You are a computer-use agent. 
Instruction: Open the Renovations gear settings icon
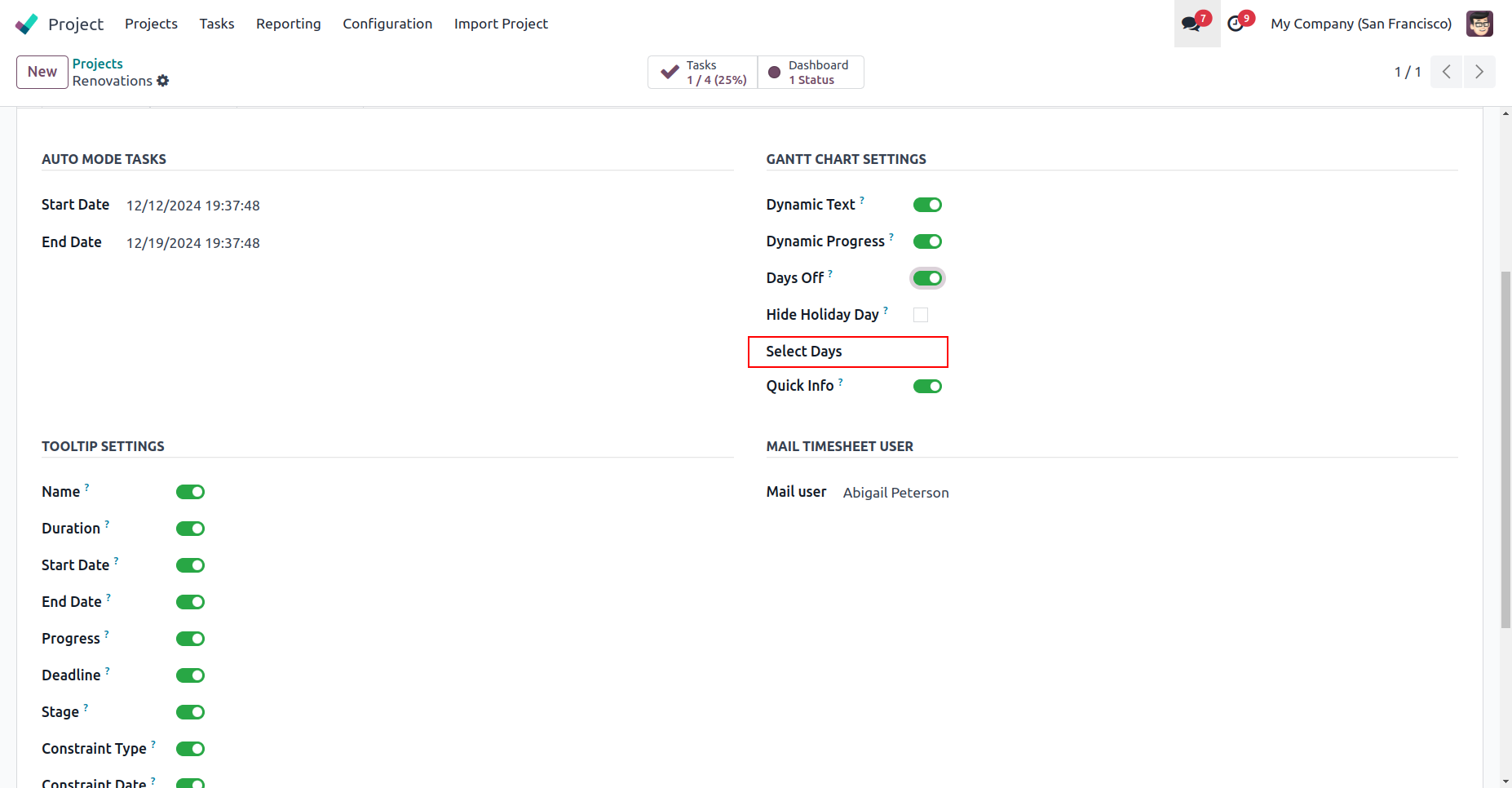(x=163, y=81)
